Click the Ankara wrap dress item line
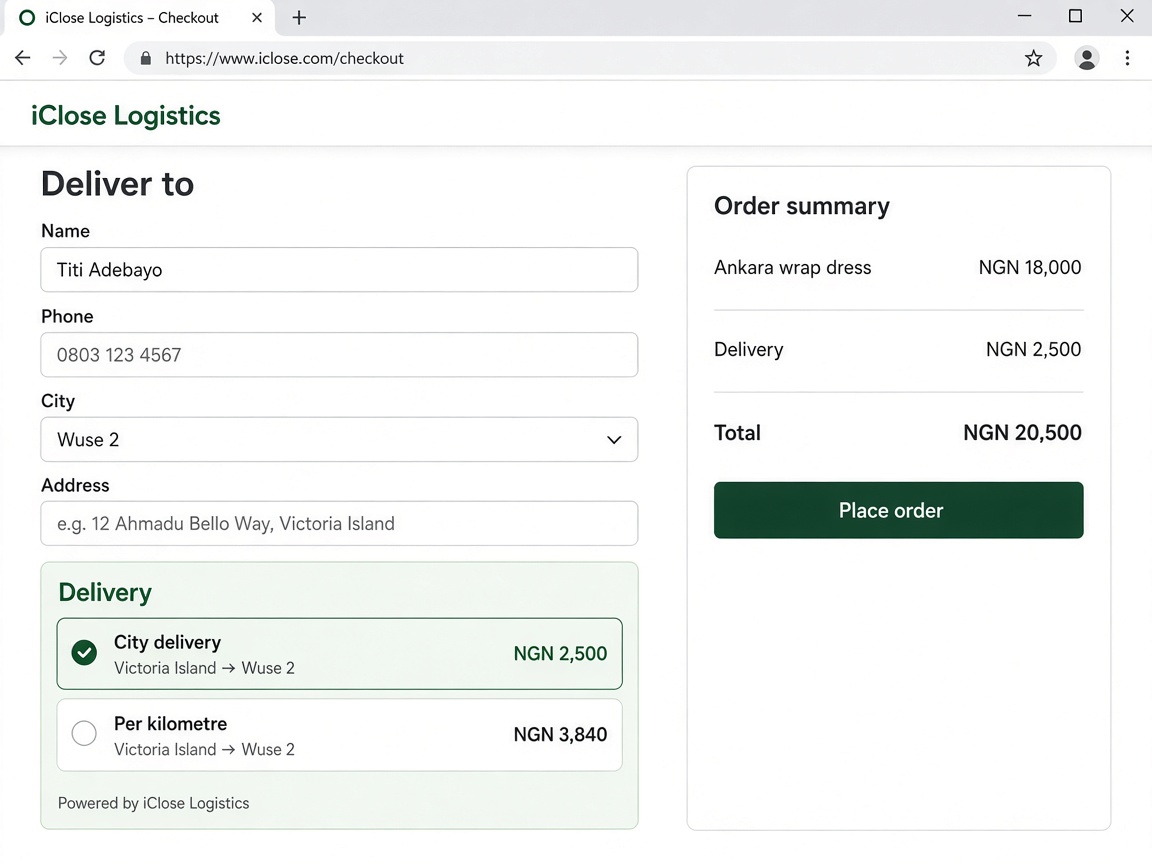This screenshot has width=1152, height=864. tap(898, 267)
